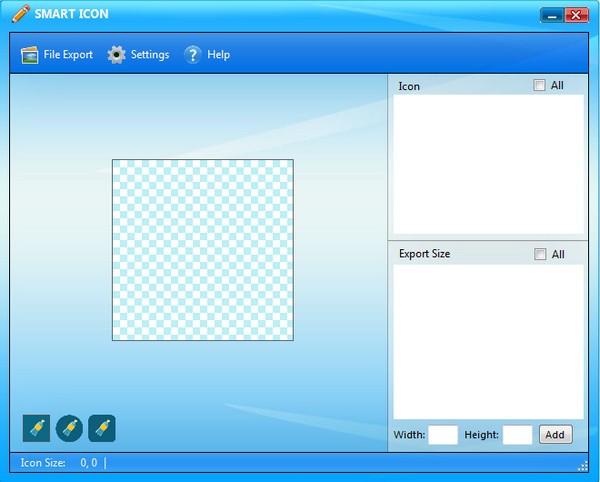600x482 pixels.
Task: Check the All box in Icon panel
Action: (x=539, y=85)
